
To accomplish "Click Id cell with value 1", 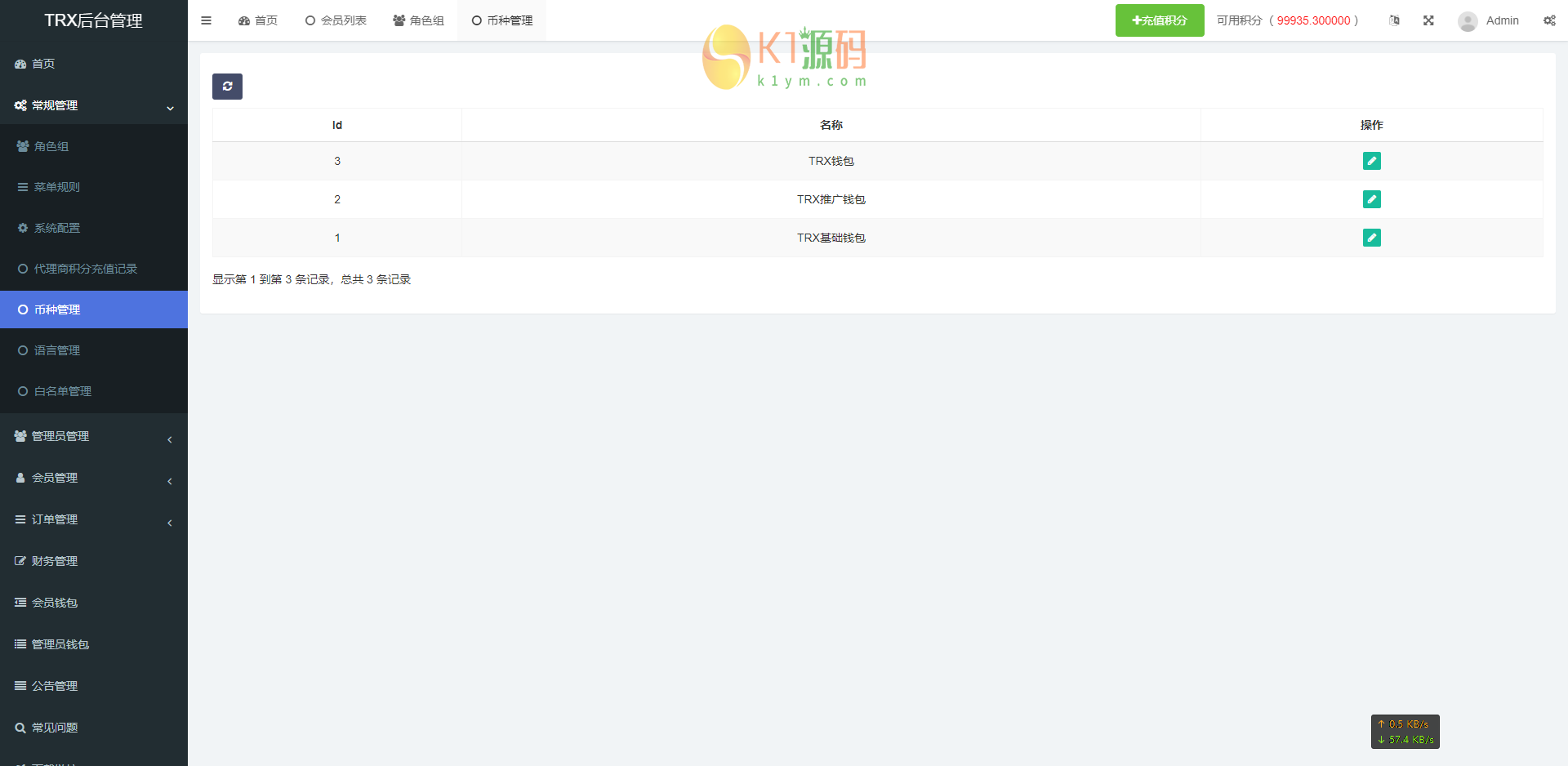I will pos(337,238).
